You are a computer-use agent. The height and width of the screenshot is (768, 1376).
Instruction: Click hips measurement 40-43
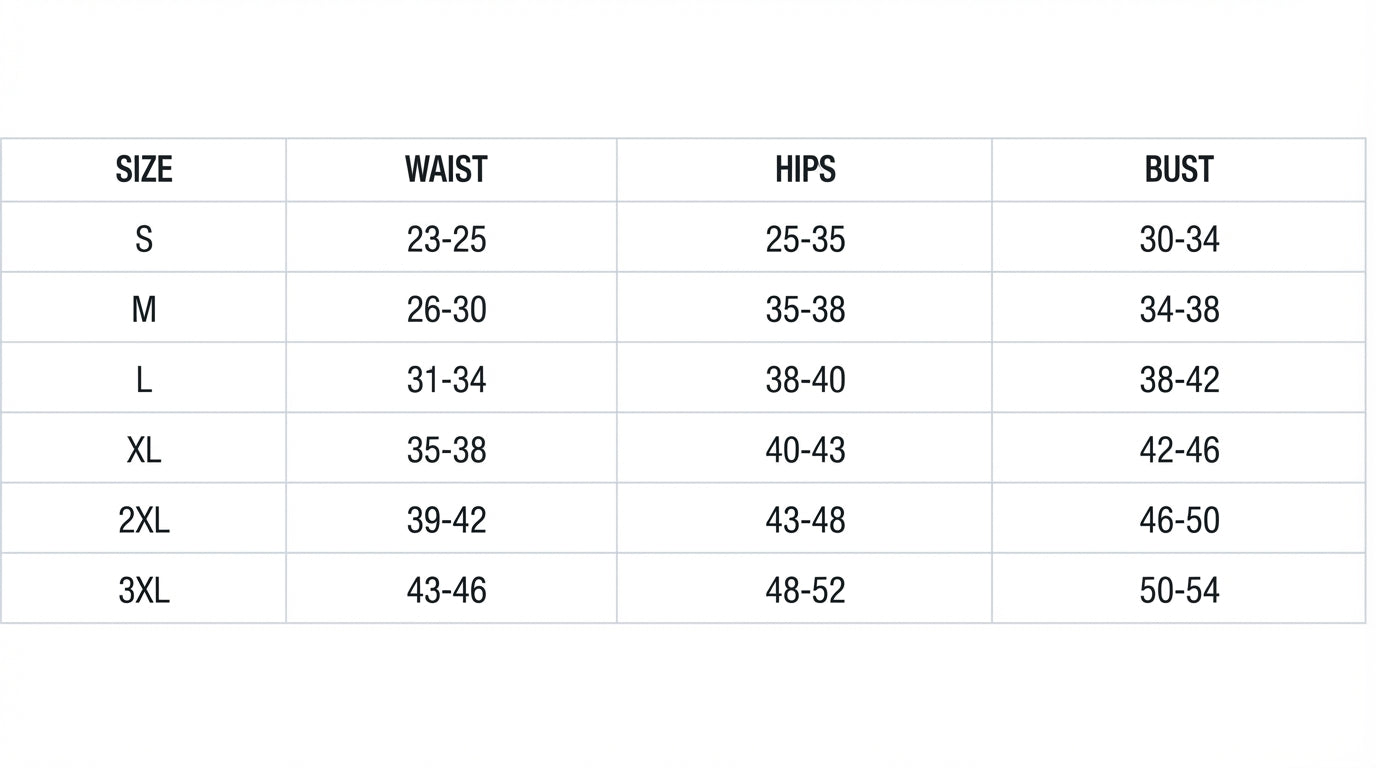[x=805, y=449]
